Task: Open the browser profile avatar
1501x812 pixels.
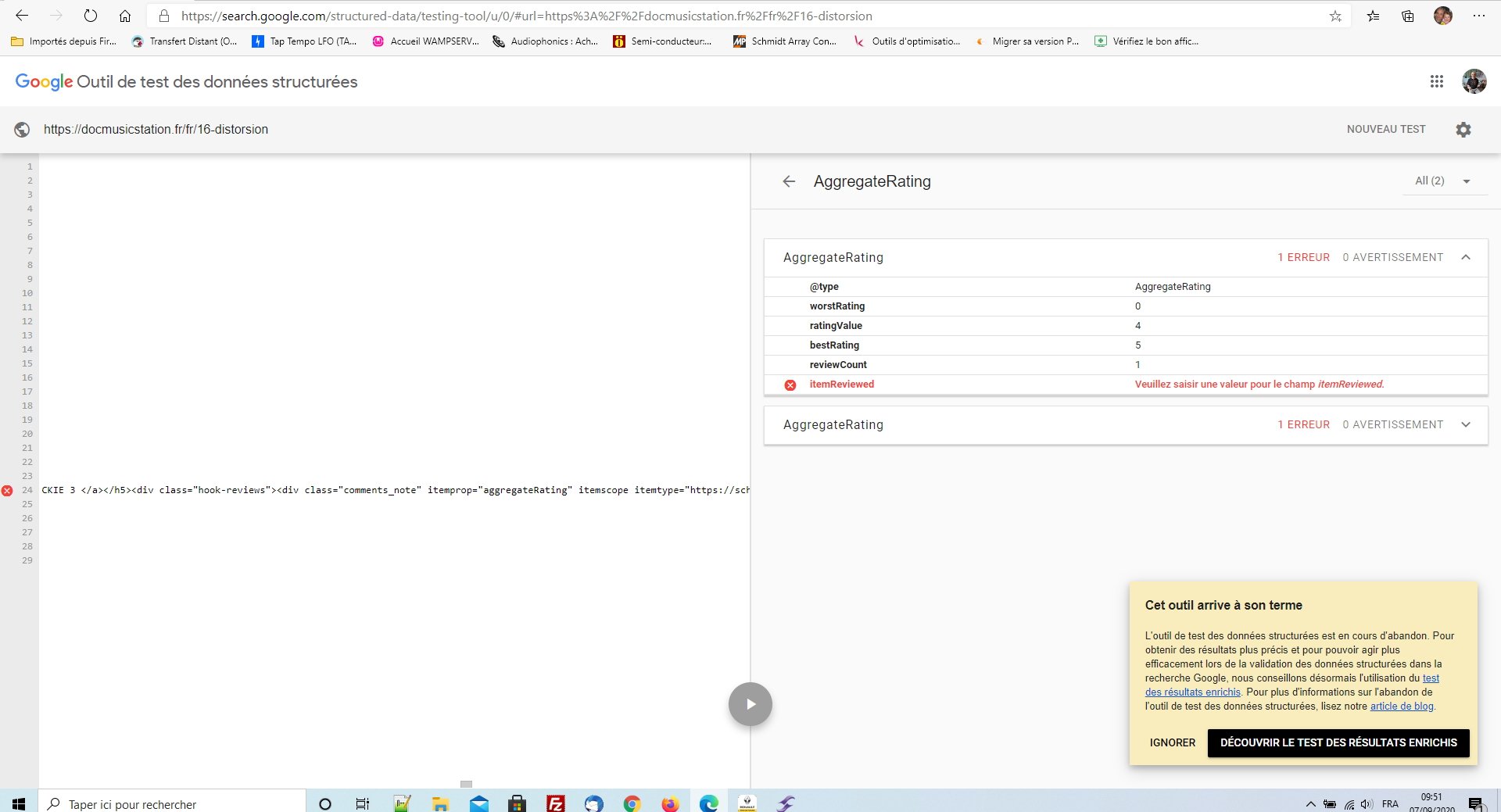Action: pyautogui.click(x=1443, y=16)
